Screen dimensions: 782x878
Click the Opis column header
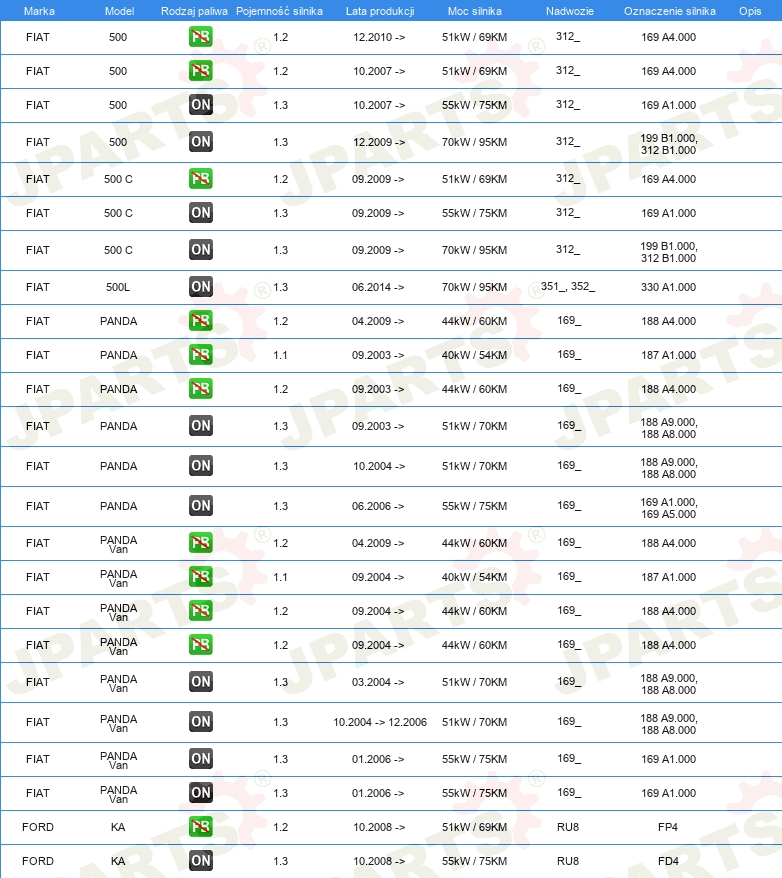pyautogui.click(x=750, y=11)
